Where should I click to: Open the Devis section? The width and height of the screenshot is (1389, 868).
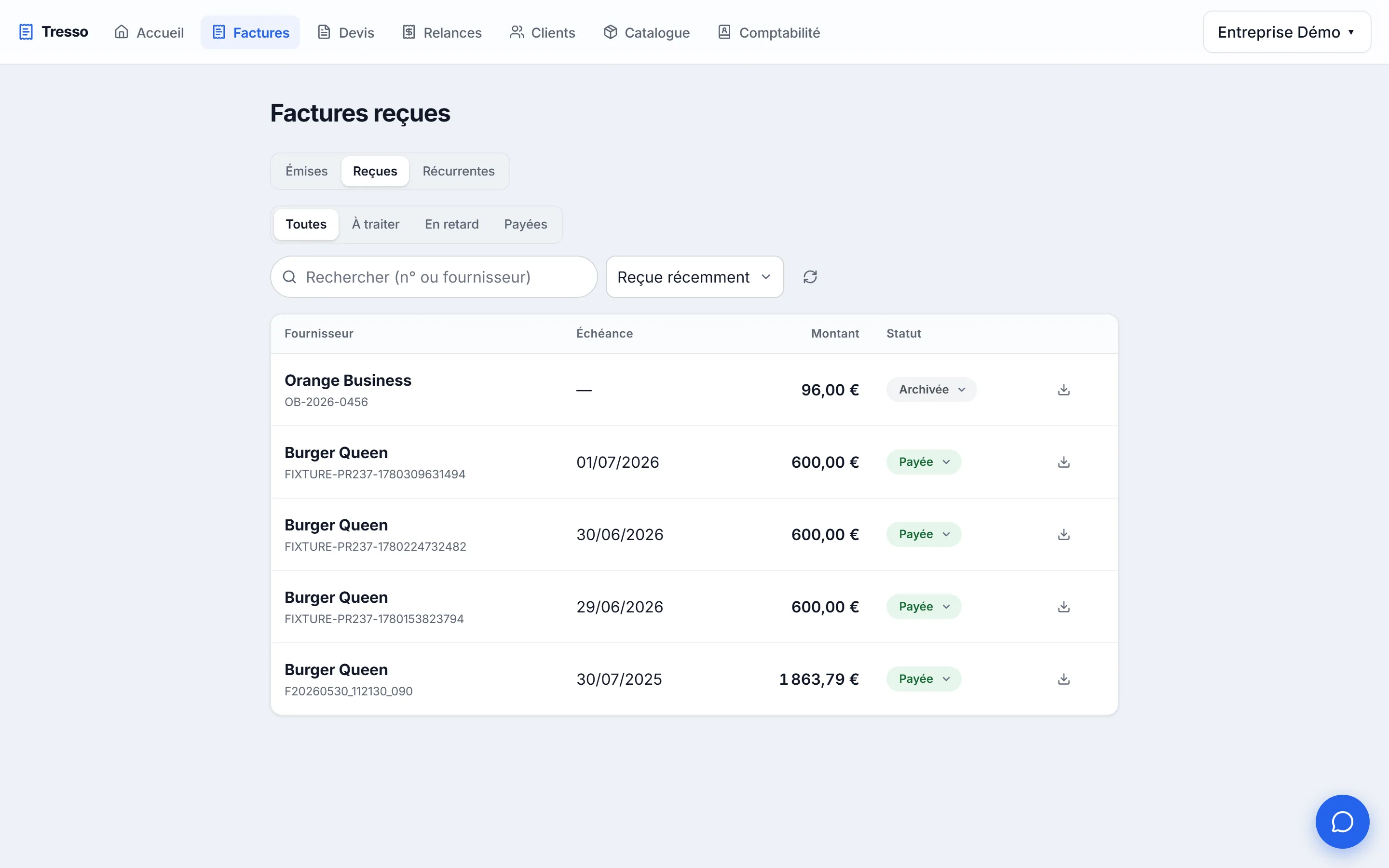[x=345, y=32]
